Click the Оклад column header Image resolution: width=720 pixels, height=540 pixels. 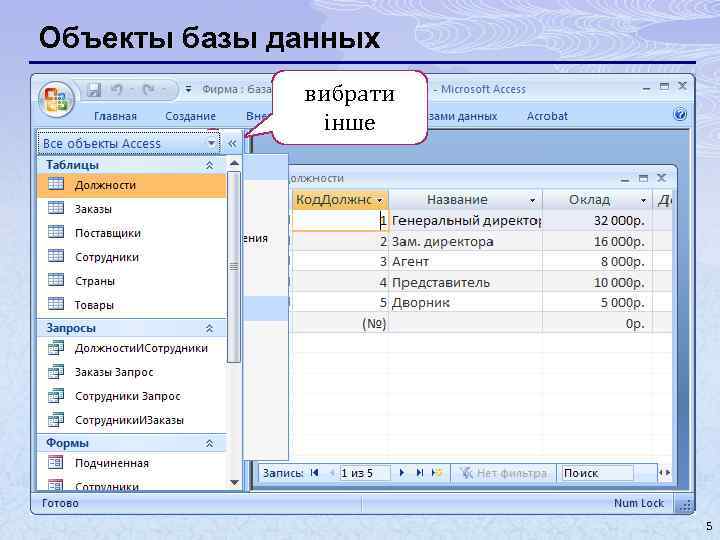(x=597, y=200)
